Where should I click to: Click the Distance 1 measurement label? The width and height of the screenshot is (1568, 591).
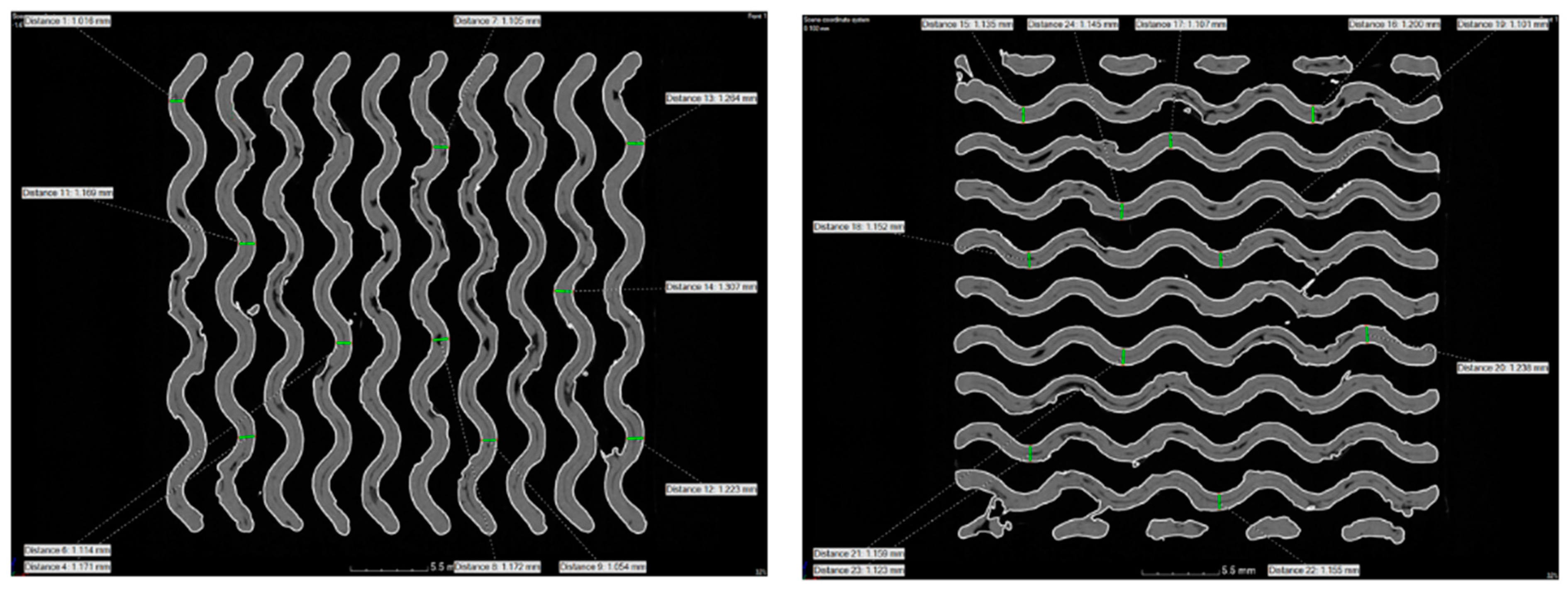coord(68,21)
